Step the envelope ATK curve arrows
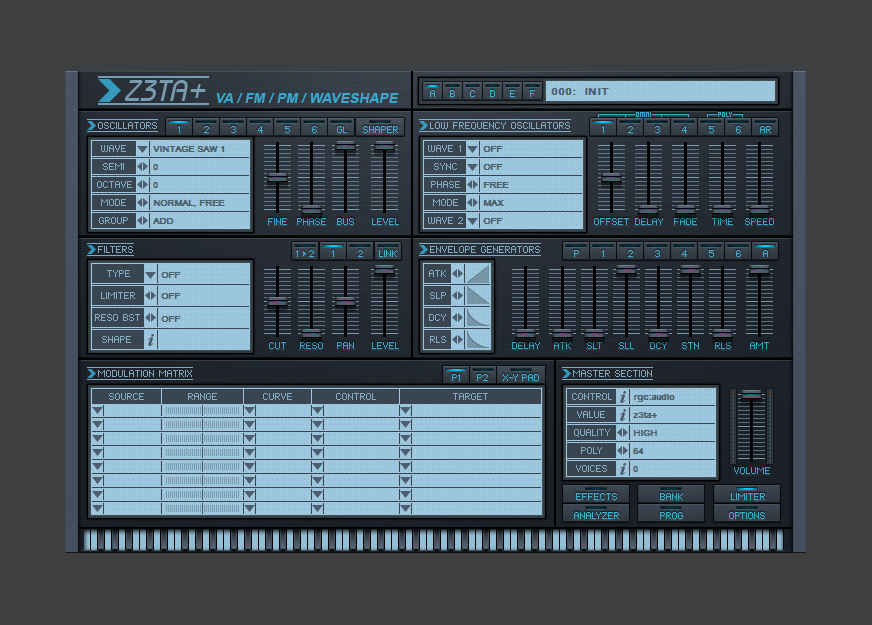872x625 pixels. click(458, 274)
